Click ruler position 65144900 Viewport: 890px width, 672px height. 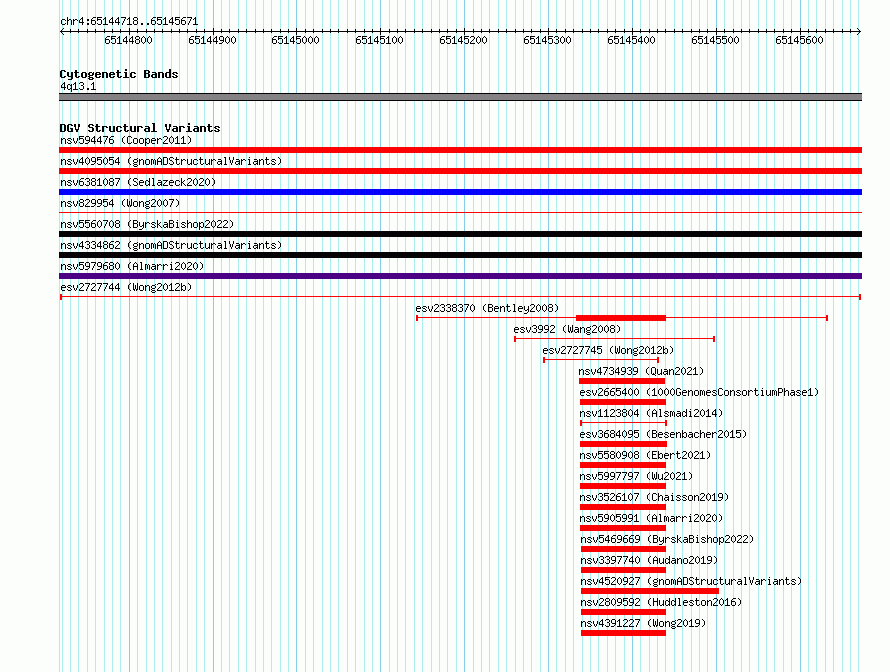[212, 40]
